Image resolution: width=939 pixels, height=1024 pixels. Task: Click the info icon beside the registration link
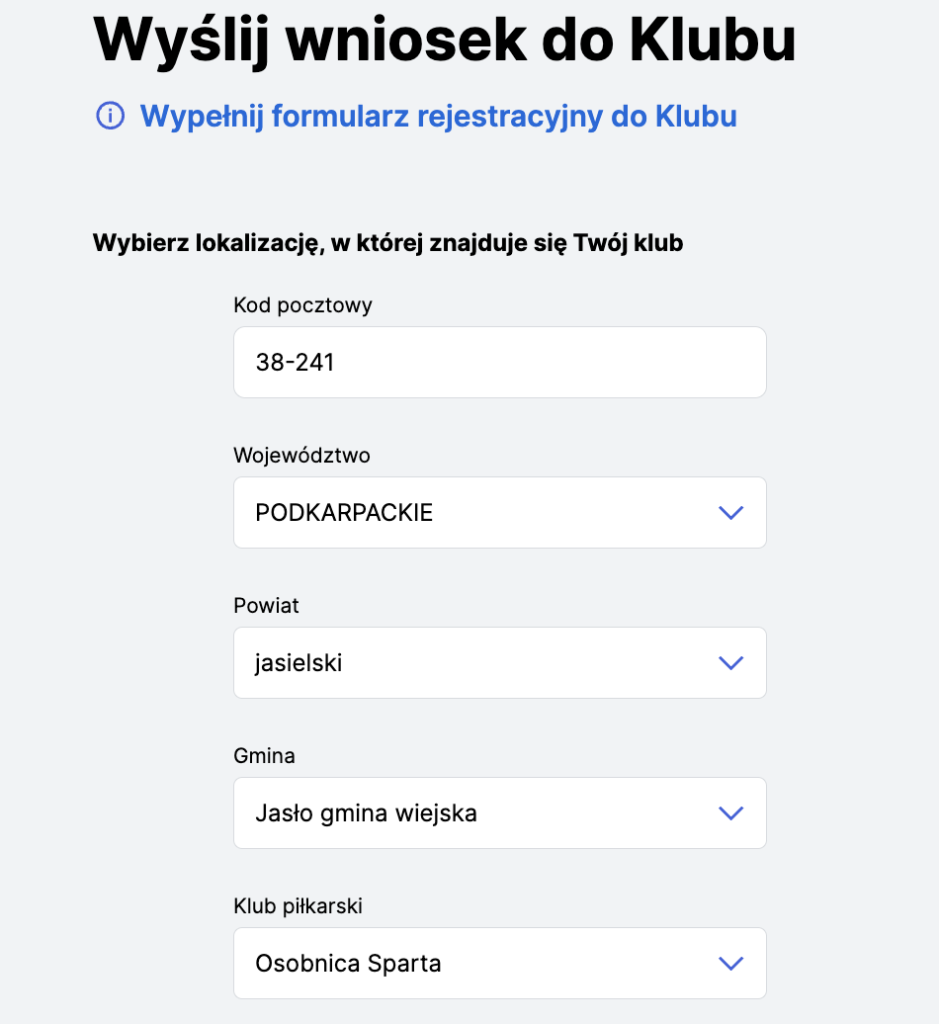click(107, 117)
